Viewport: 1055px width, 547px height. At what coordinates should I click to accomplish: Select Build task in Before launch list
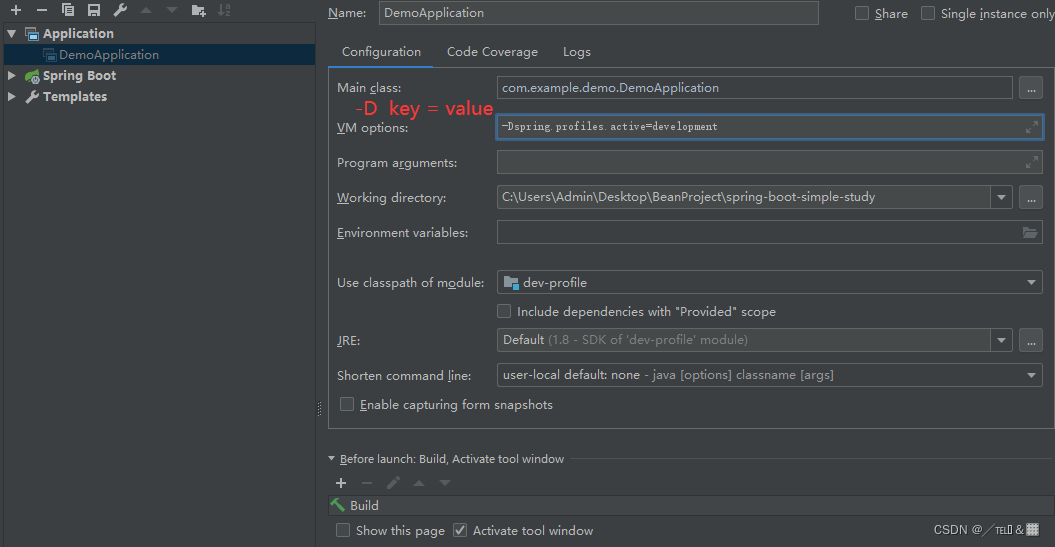[691, 505]
